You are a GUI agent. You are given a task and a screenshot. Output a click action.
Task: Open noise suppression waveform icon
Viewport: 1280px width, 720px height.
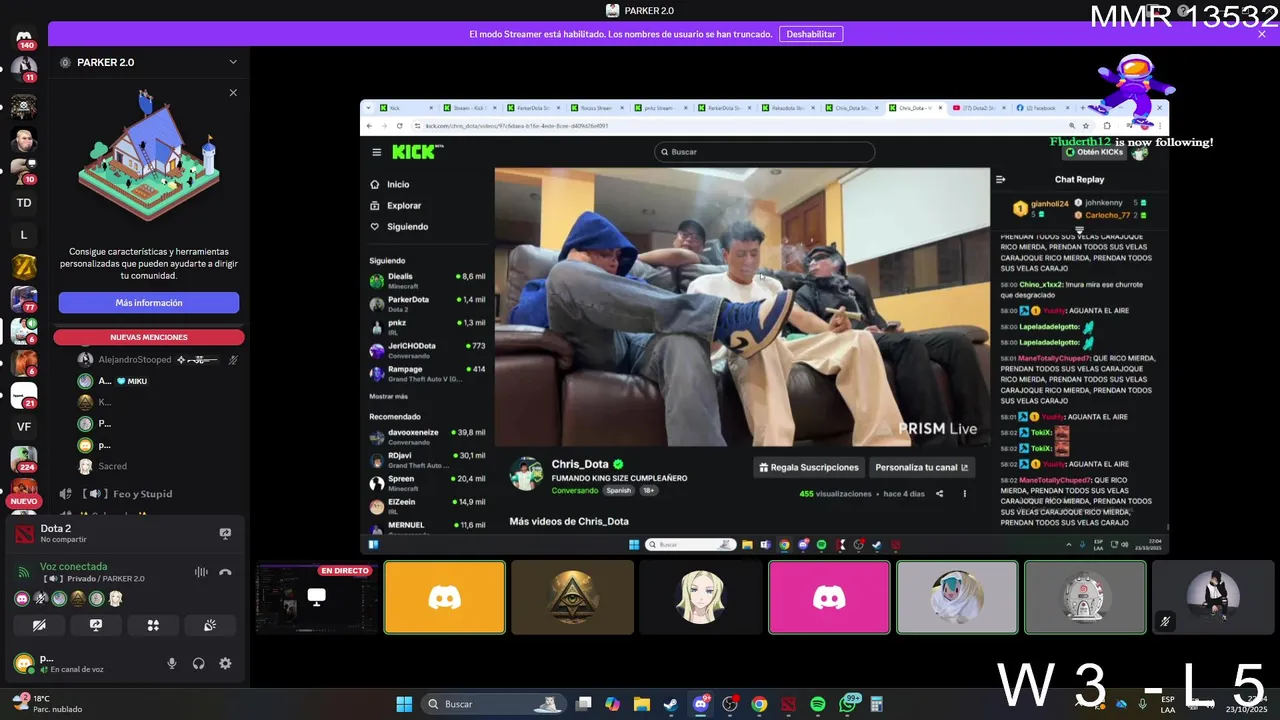point(201,572)
